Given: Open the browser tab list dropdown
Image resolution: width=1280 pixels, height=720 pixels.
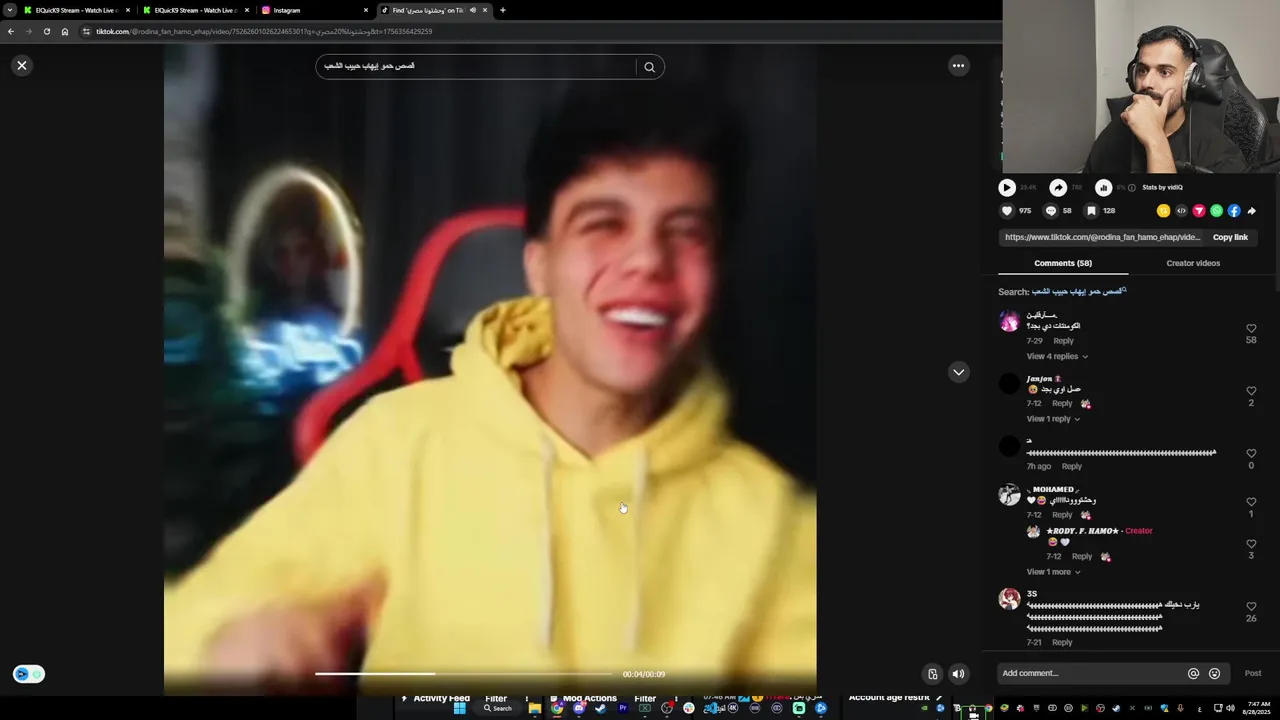Looking at the screenshot, I should tap(8, 10).
